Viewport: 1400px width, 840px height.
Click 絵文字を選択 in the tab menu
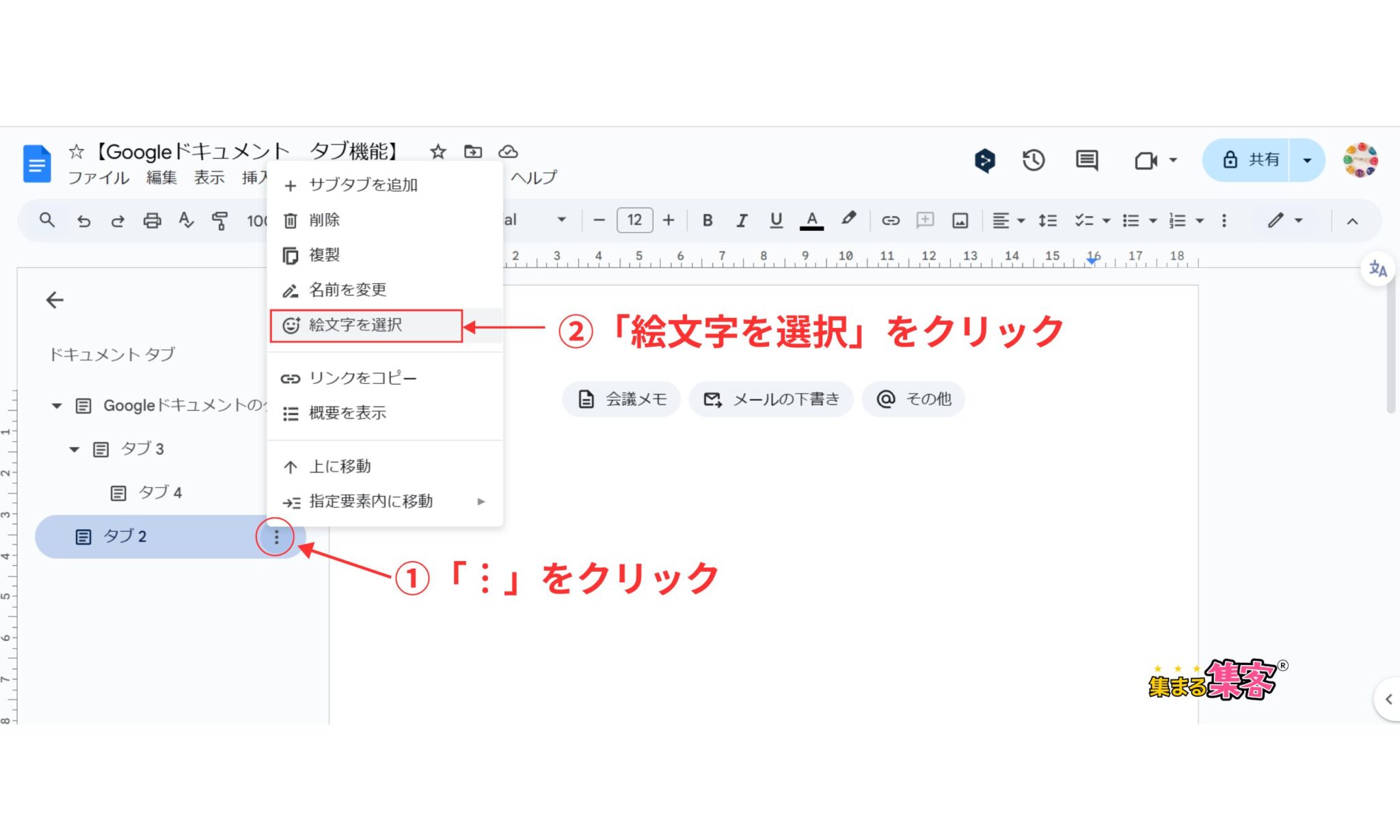386,325
